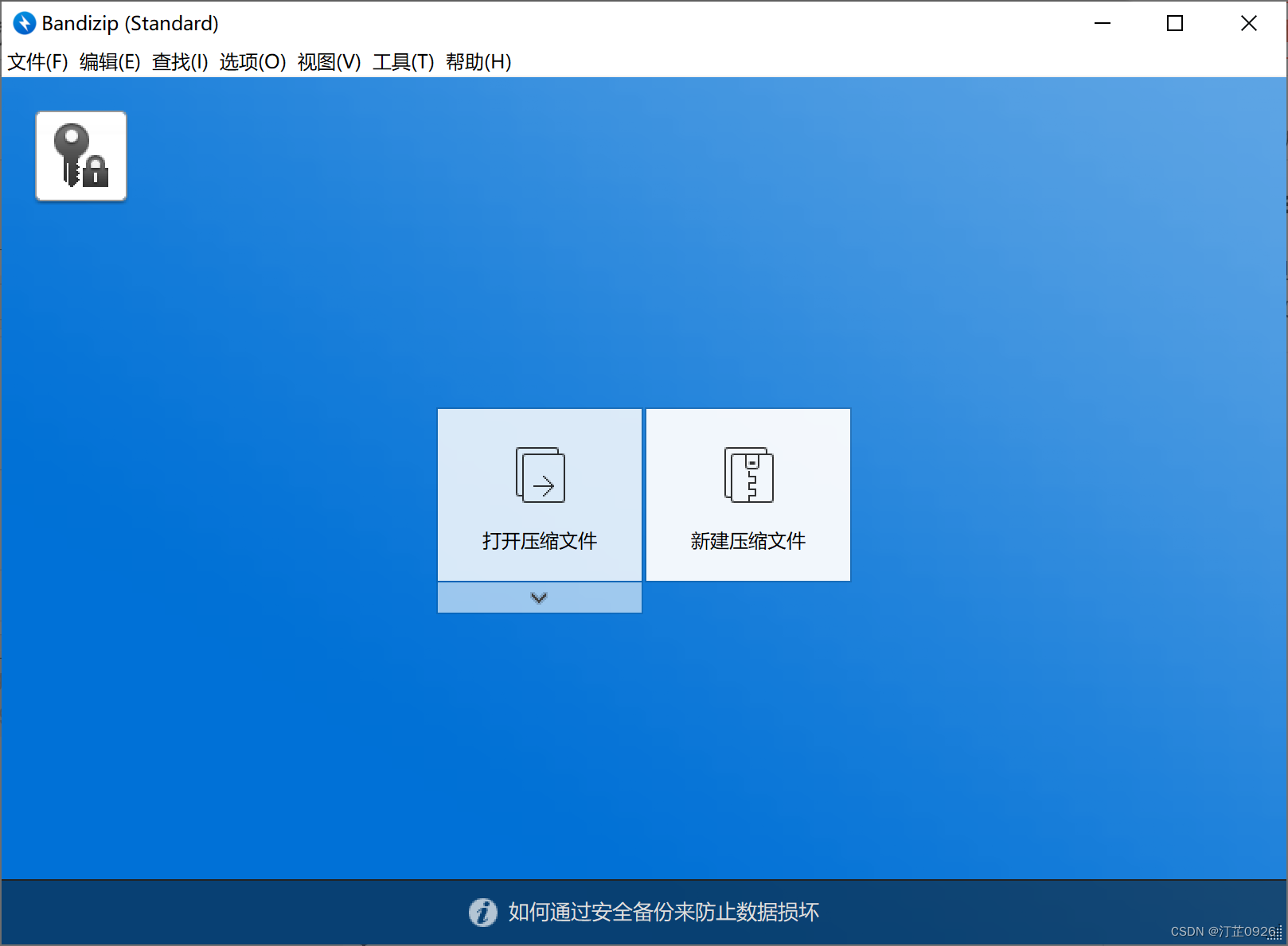Viewport: 1288px width, 946px height.
Task: Click the key and lock password manager icon
Action: (x=81, y=156)
